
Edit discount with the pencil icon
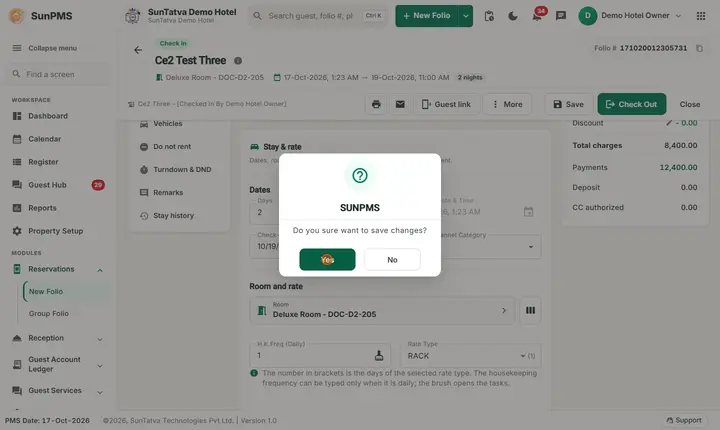click(x=669, y=123)
